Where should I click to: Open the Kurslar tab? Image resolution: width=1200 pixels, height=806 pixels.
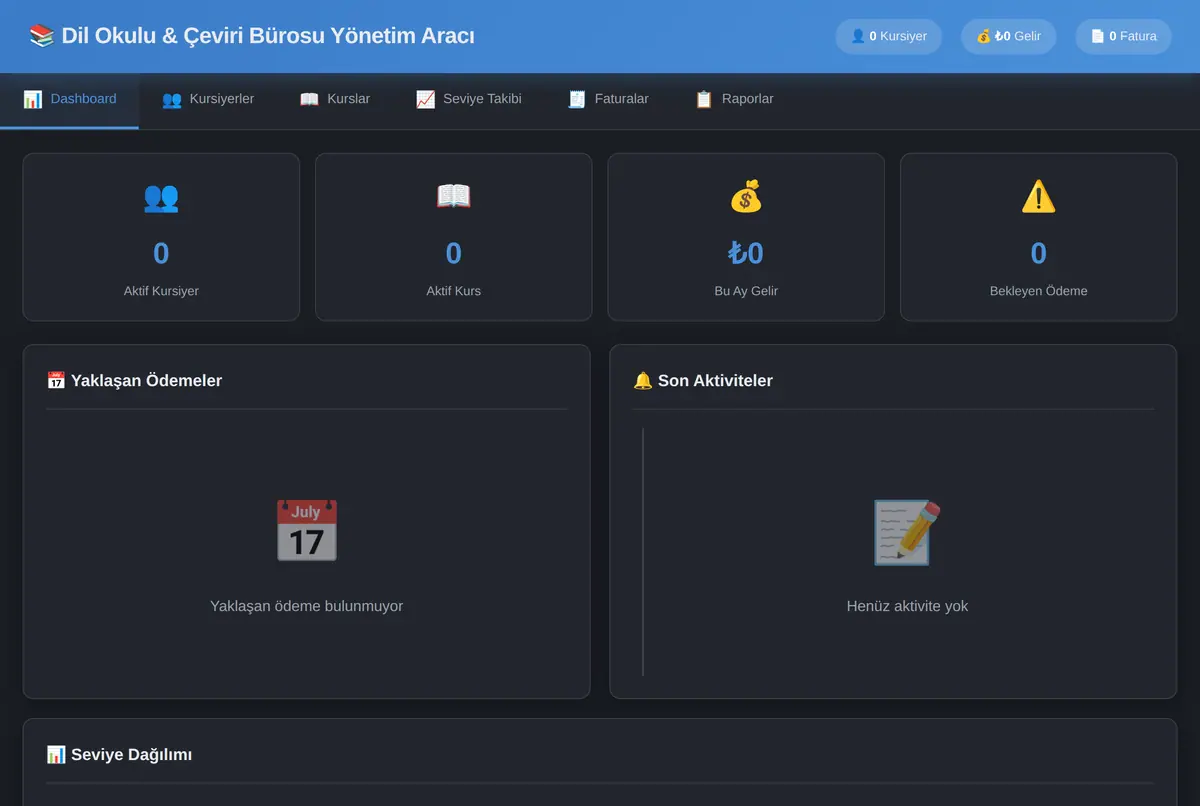(x=335, y=99)
